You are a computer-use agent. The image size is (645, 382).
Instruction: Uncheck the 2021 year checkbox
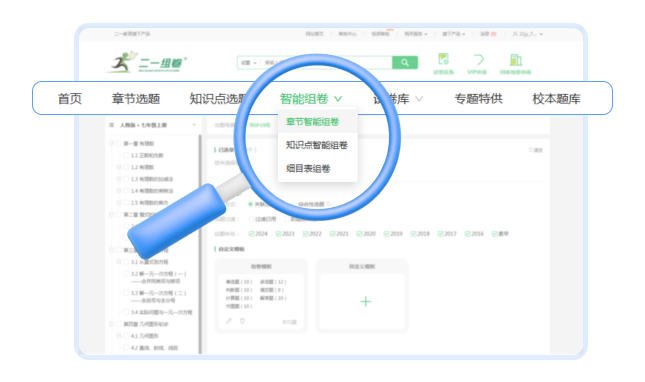pyautogui.click(x=332, y=234)
